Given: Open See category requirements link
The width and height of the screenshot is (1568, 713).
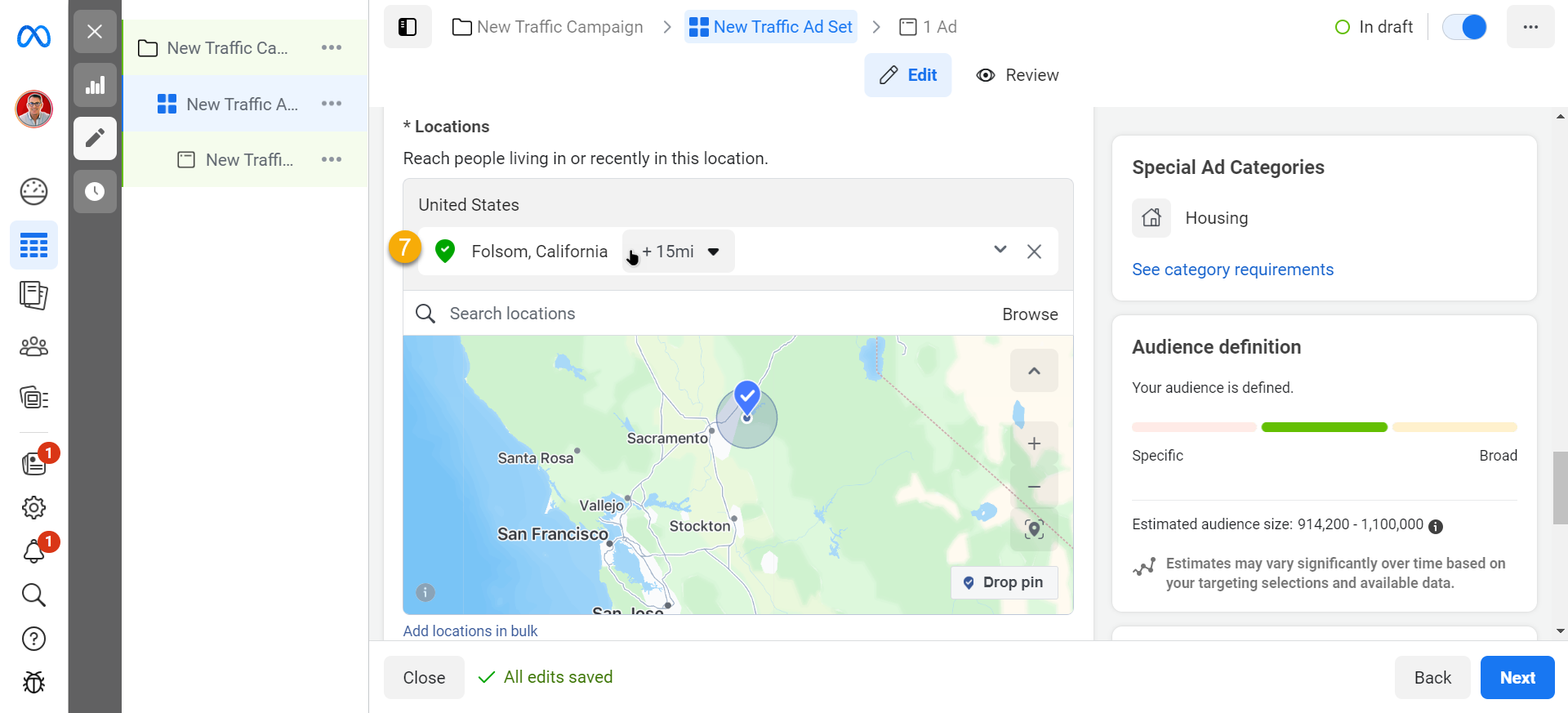Looking at the screenshot, I should click(1232, 270).
